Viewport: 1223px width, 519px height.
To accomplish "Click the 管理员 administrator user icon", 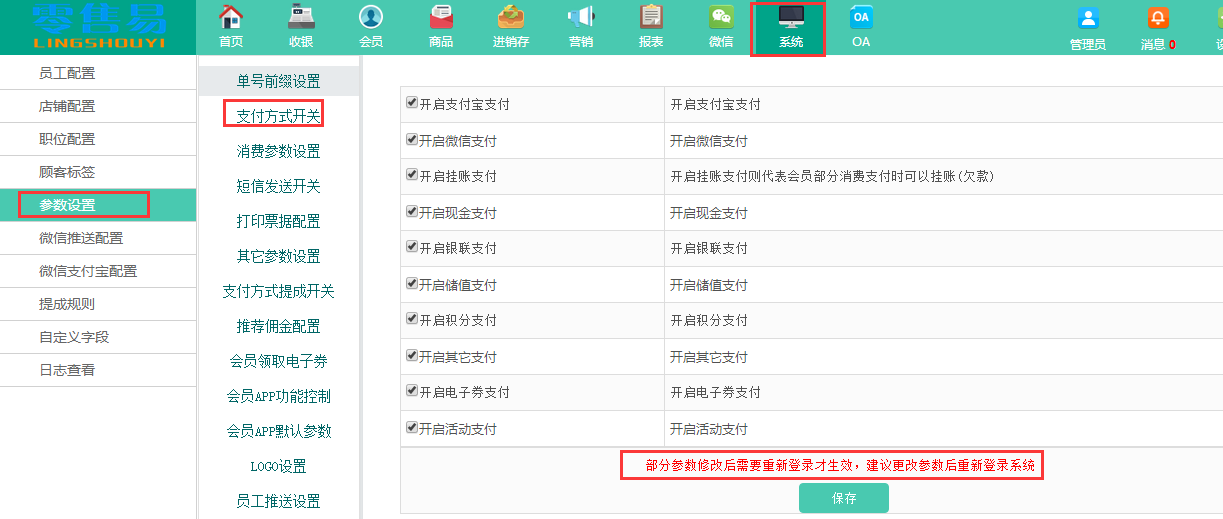I will tap(1088, 19).
